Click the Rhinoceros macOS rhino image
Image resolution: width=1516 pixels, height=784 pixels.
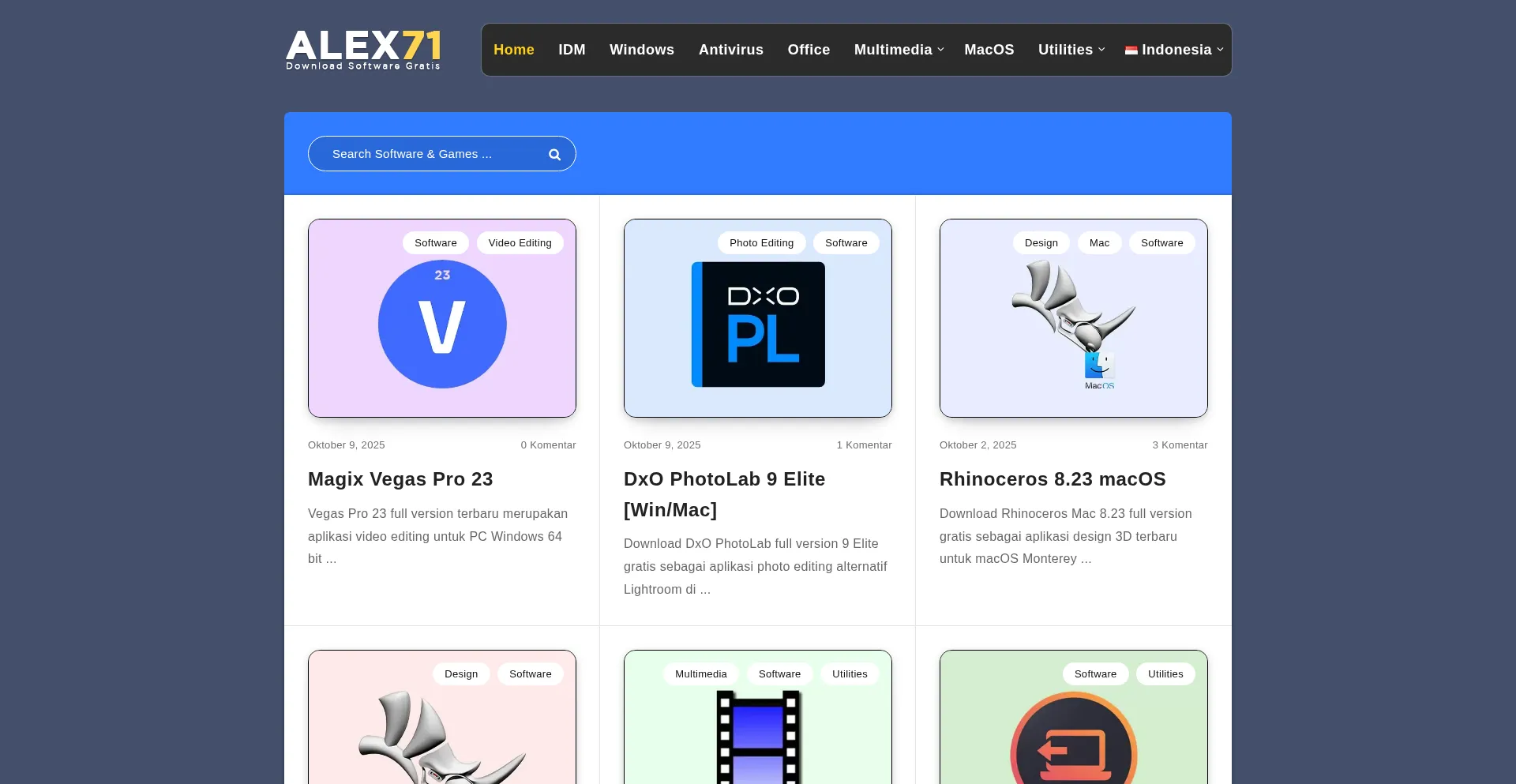coord(1073,316)
